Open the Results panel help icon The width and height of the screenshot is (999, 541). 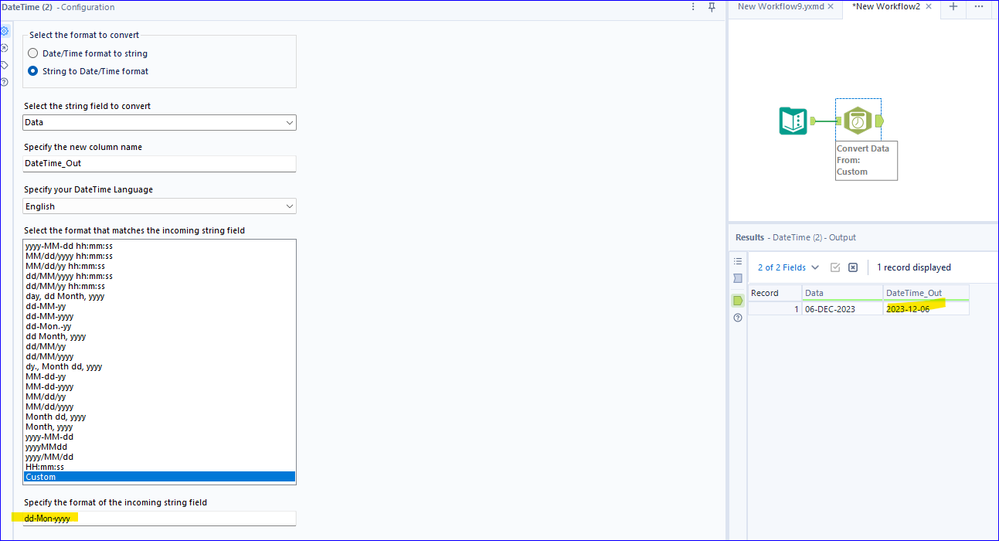pos(738,317)
